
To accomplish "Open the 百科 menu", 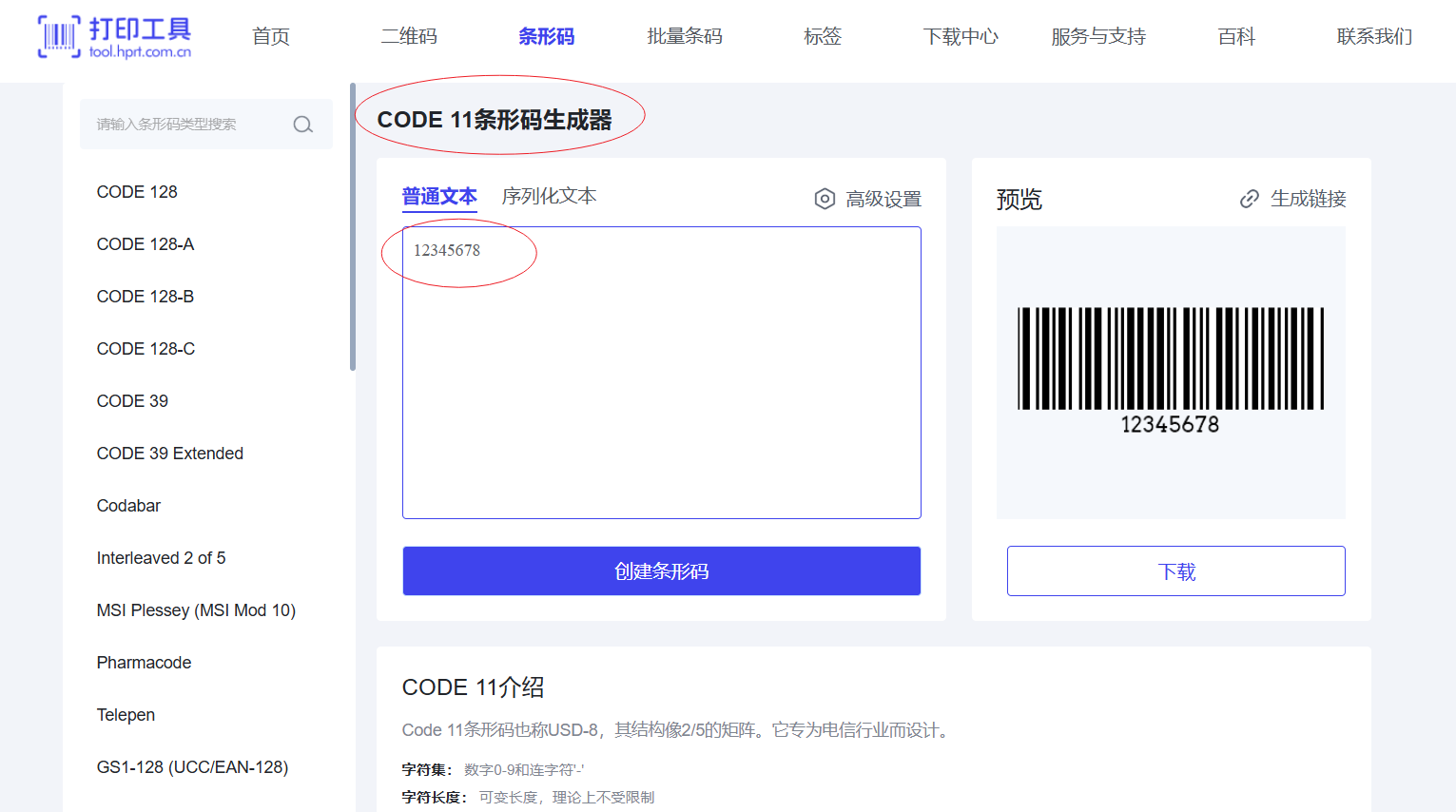I will click(x=1236, y=36).
